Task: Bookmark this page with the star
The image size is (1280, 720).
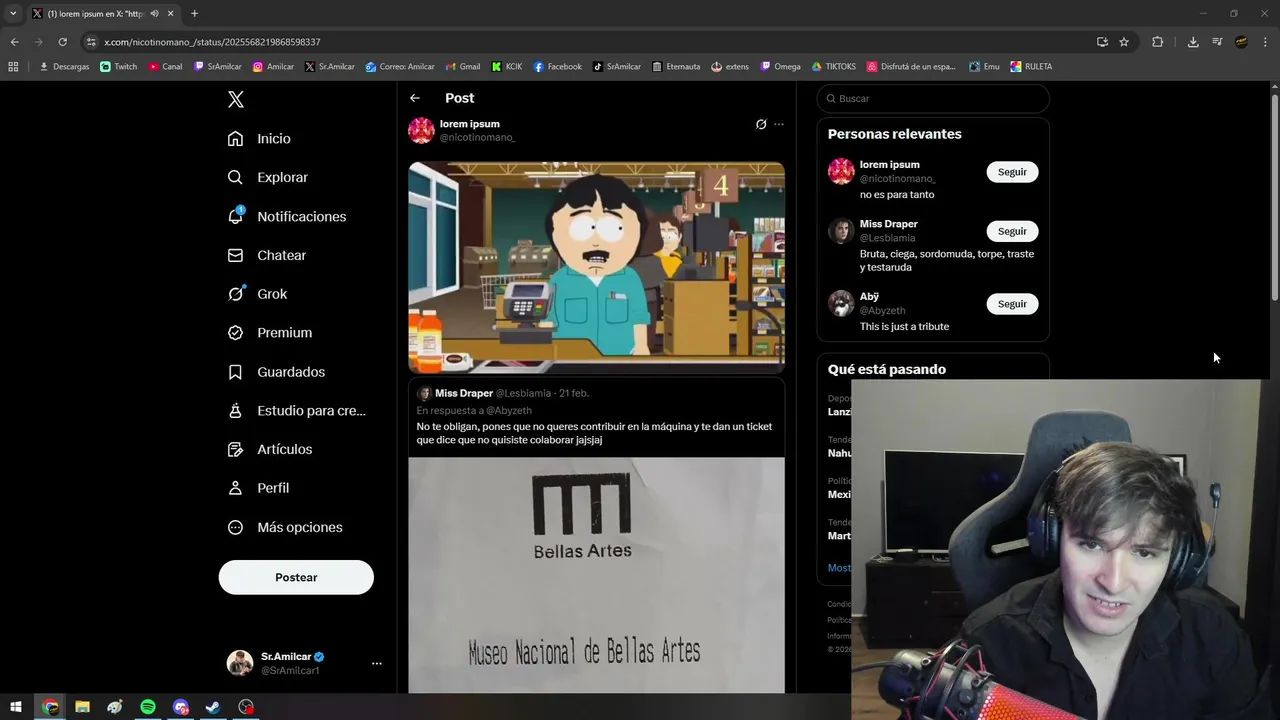Action: (x=1124, y=42)
